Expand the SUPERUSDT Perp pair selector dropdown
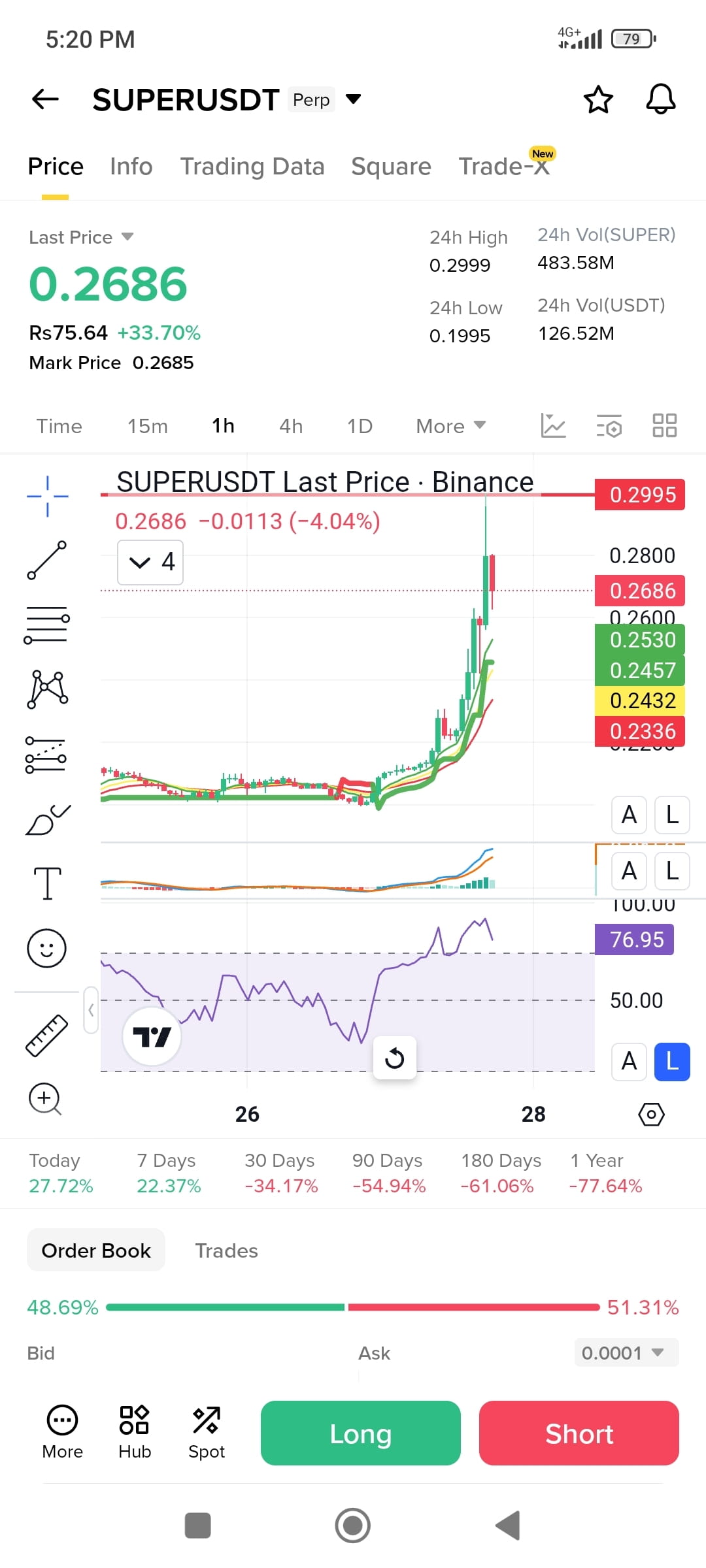This screenshot has height=1568, width=706. (354, 99)
